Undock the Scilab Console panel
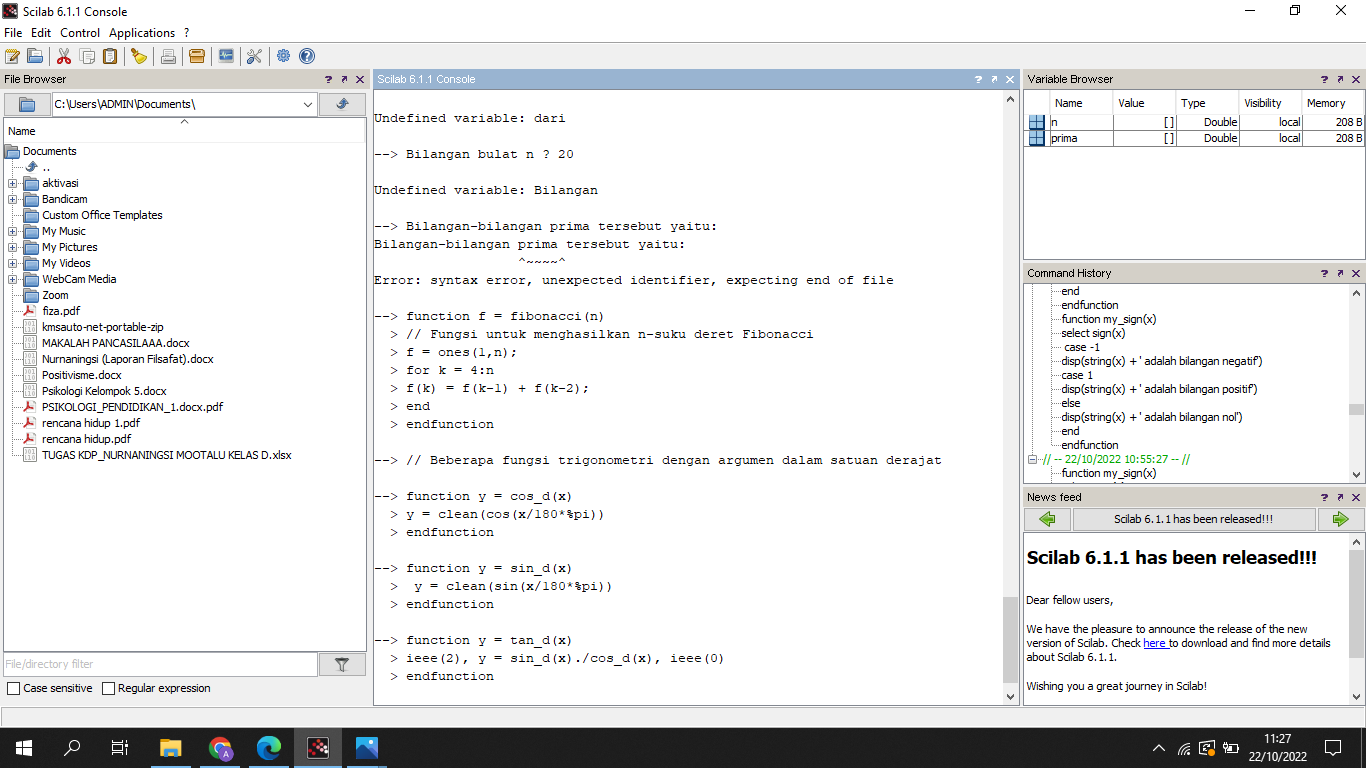 [994, 79]
